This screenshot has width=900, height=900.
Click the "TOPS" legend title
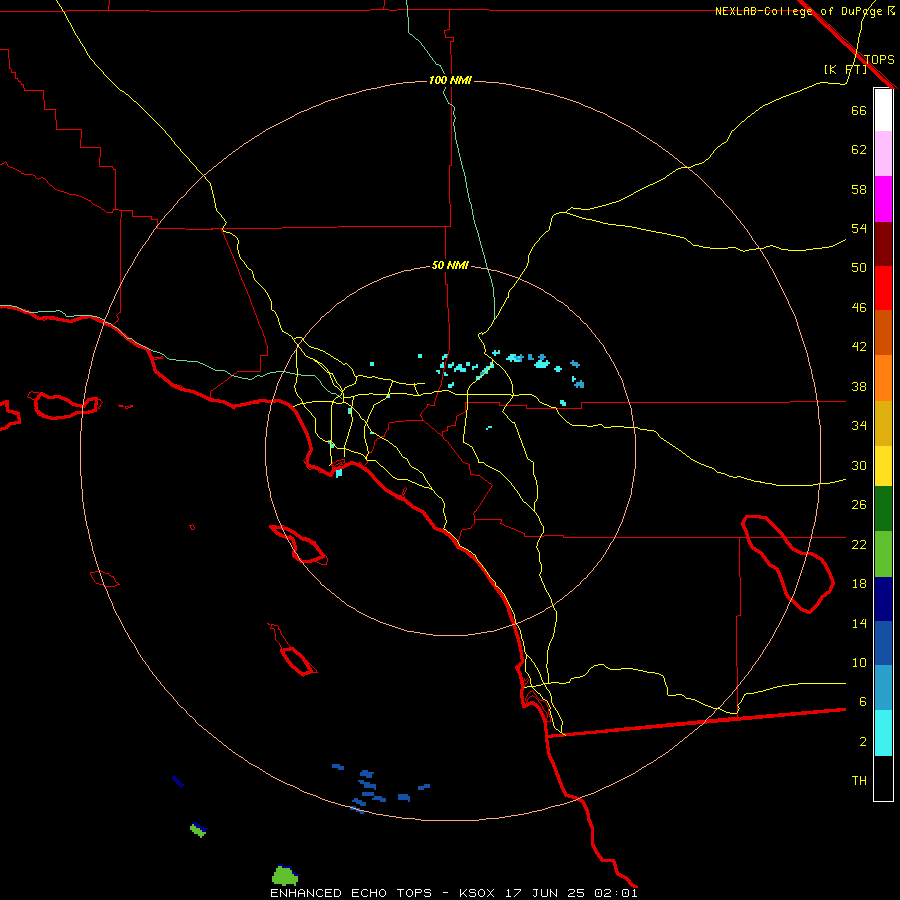click(x=879, y=59)
